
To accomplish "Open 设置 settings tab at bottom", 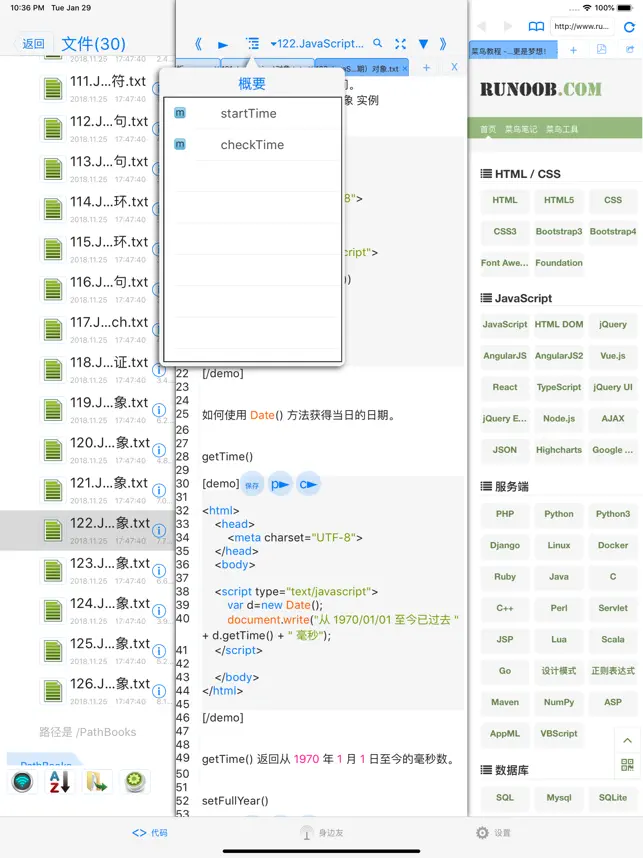I will click(x=493, y=833).
